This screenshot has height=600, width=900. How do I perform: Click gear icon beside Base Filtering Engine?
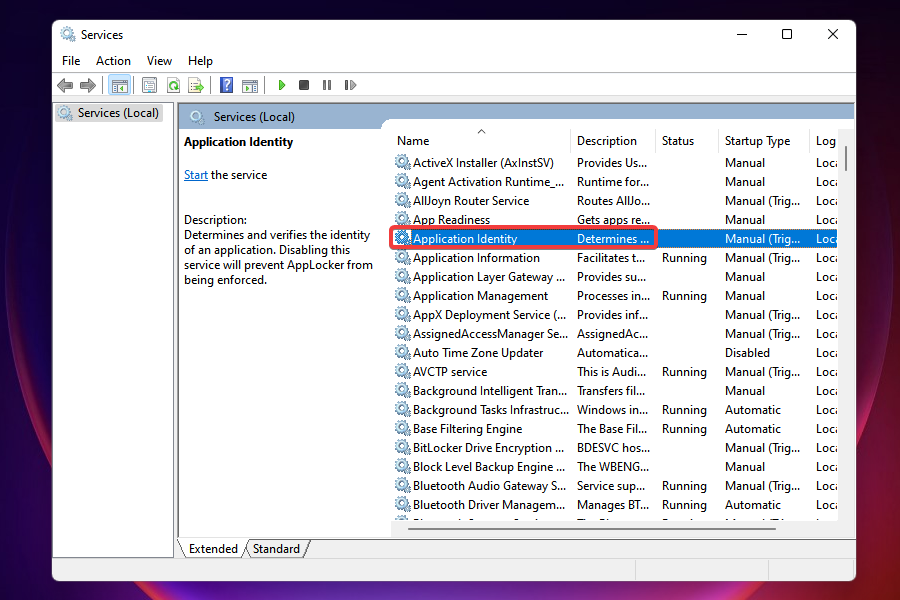click(402, 428)
